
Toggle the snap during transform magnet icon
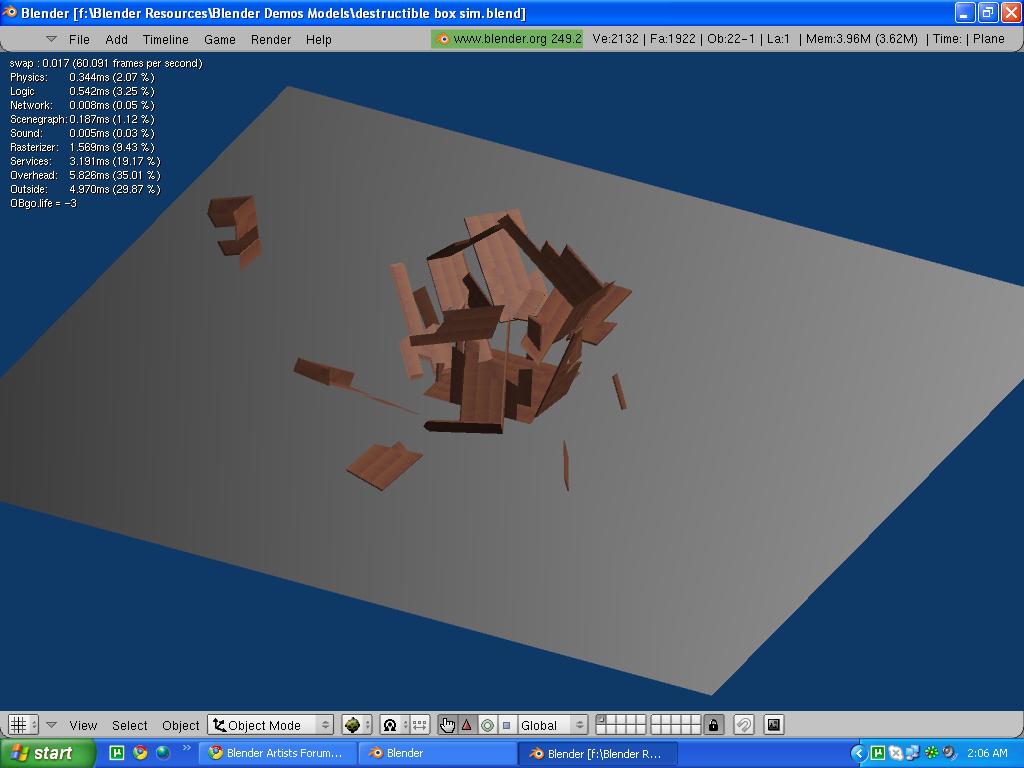[x=744, y=725]
